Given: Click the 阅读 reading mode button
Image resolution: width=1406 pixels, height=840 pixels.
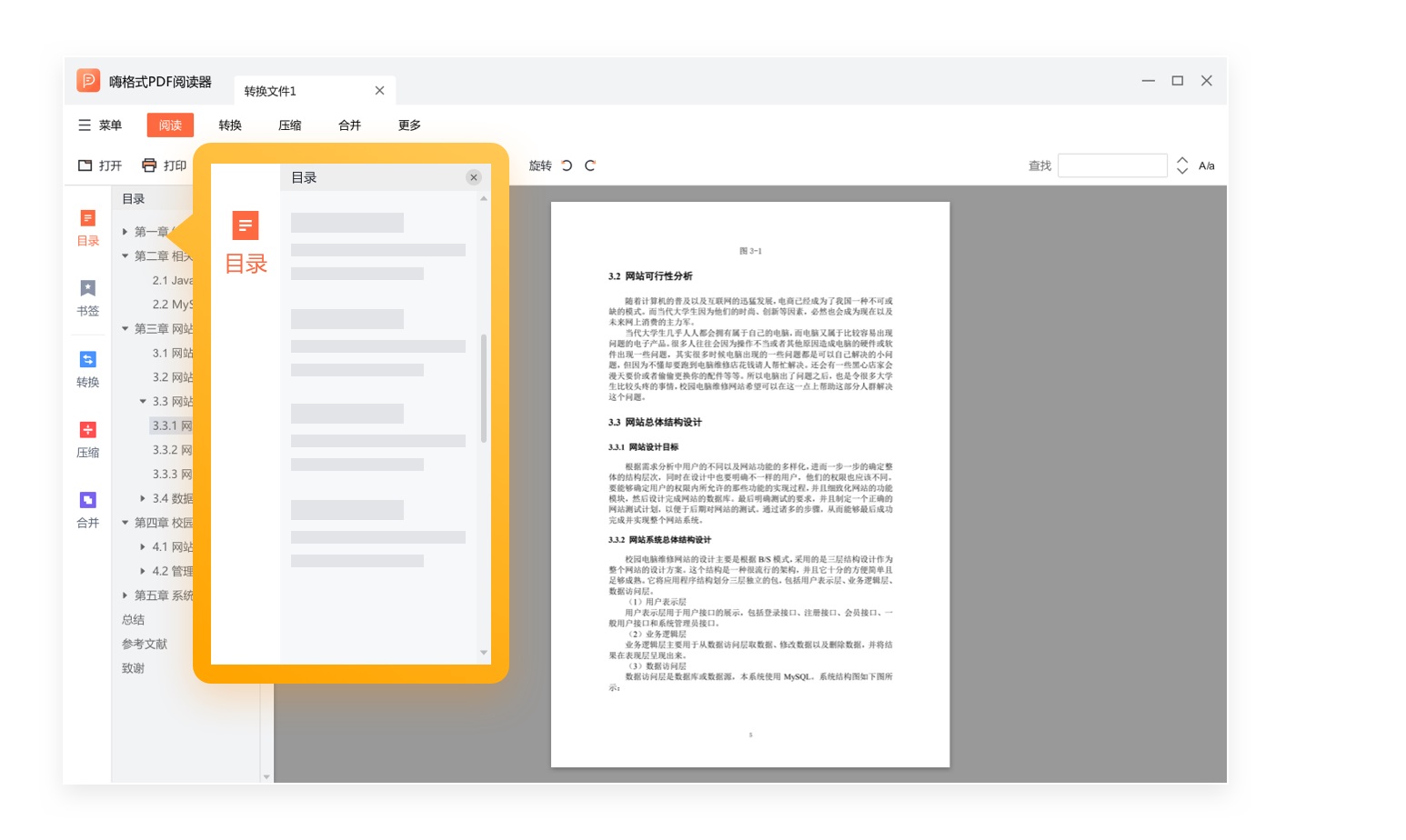Looking at the screenshot, I should (170, 125).
